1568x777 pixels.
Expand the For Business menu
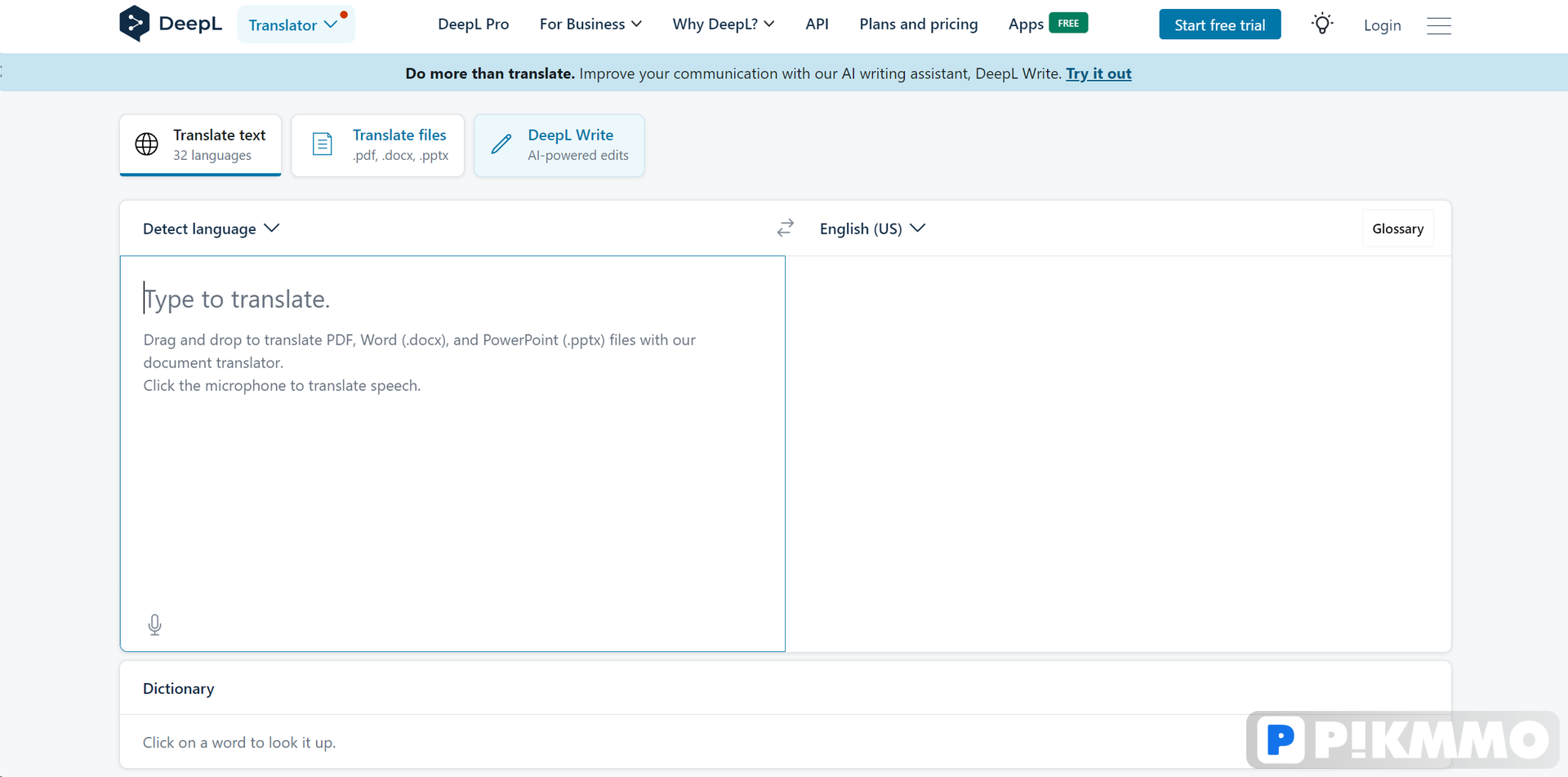(x=590, y=24)
